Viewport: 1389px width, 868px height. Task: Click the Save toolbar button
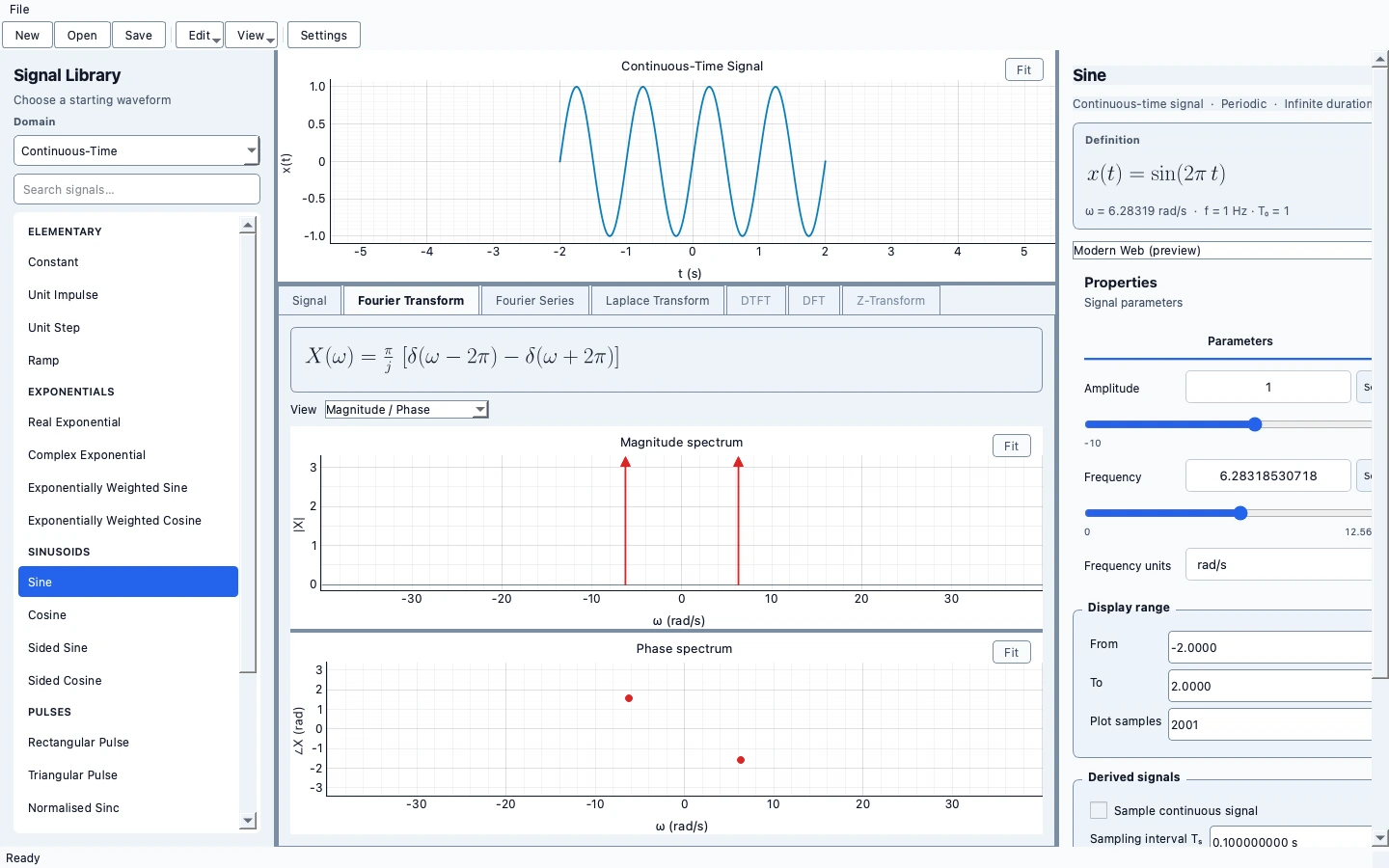tap(139, 36)
